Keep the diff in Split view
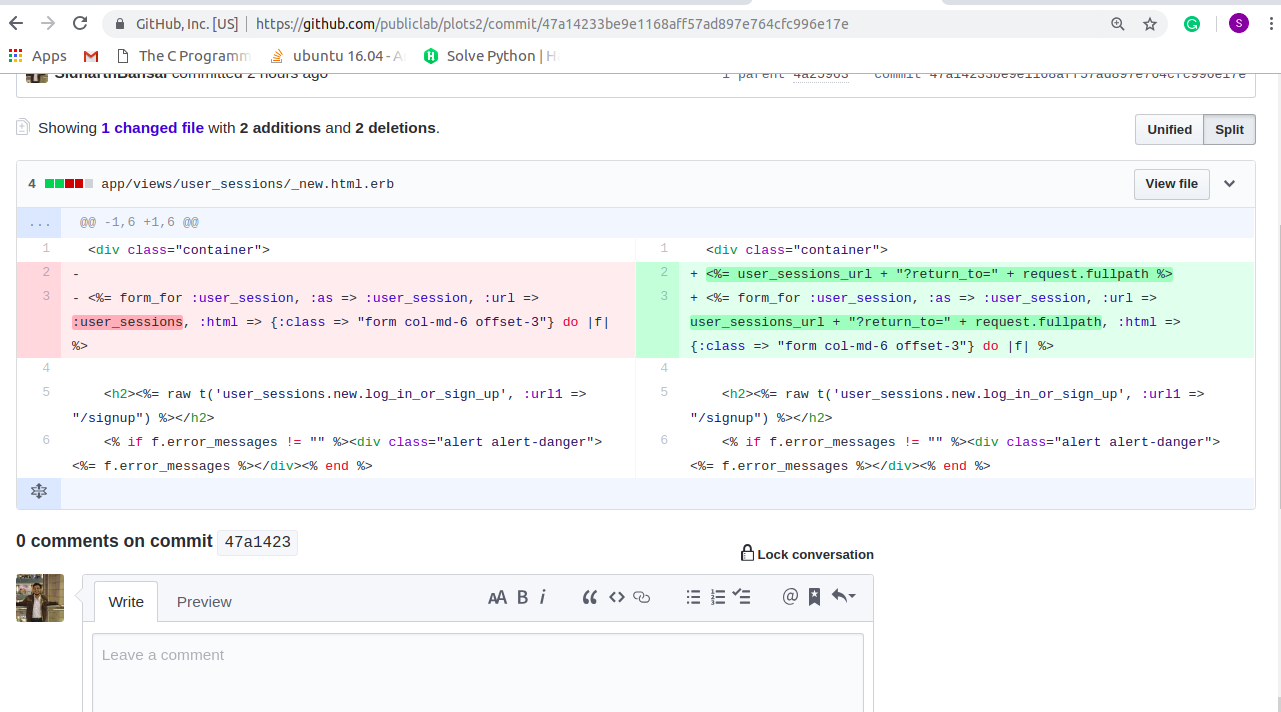This screenshot has height=712, width=1281. [1229, 129]
